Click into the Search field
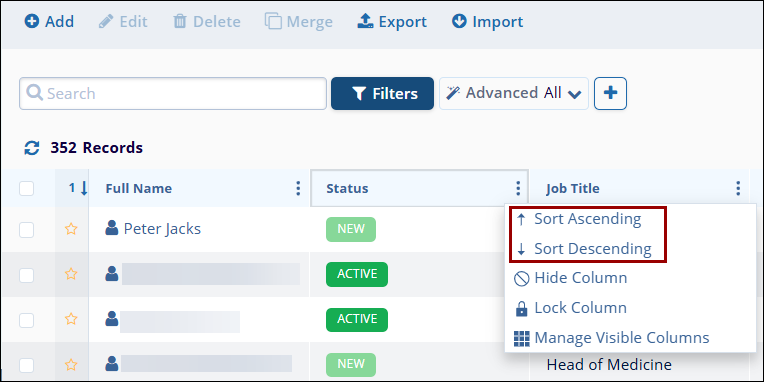This screenshot has width=764, height=382. (x=173, y=94)
